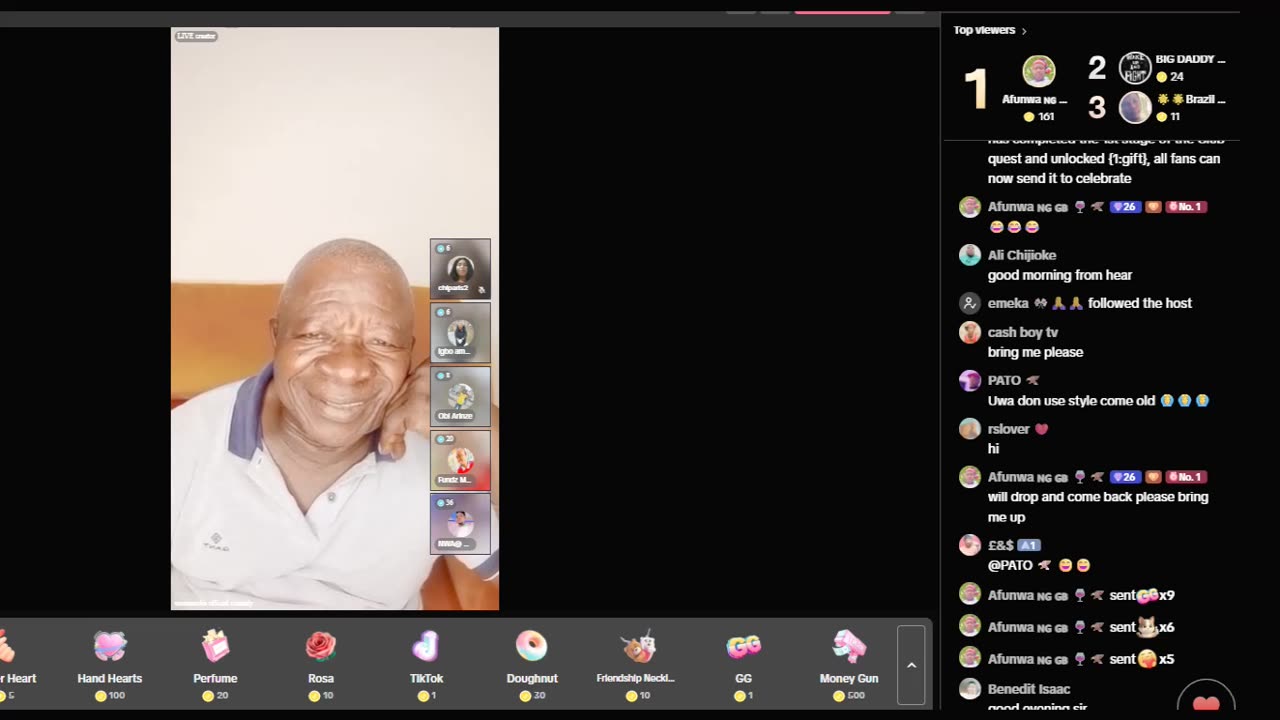The image size is (1280, 720).
Task: Open the Obi Arinze guest thumbnail
Action: pyautogui.click(x=460, y=396)
